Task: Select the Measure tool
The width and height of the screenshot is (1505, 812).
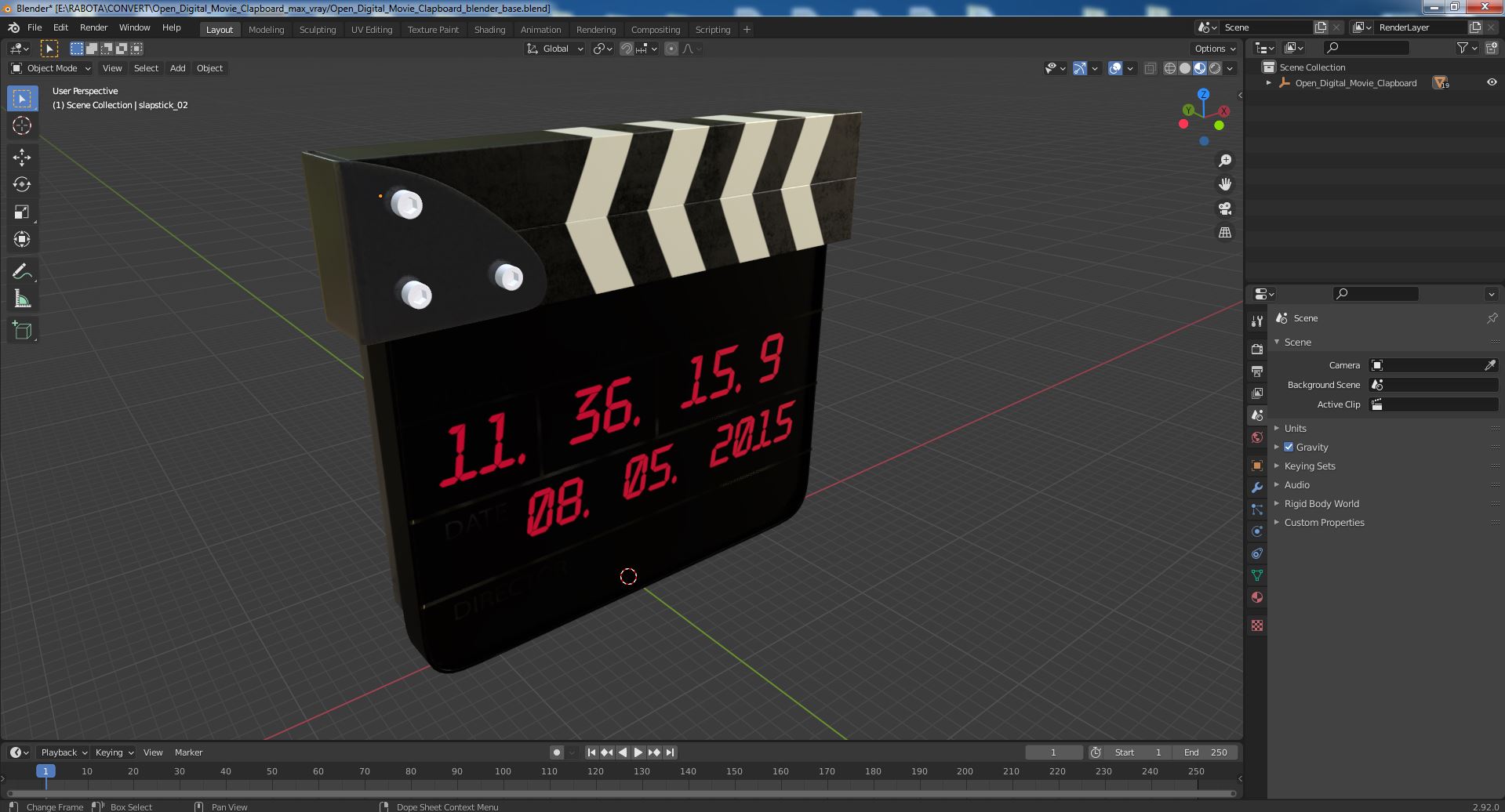Action: coord(22,299)
